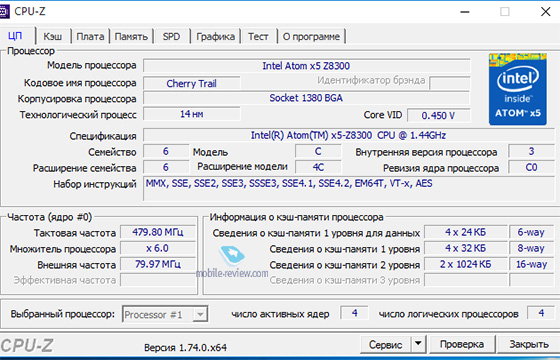This screenshot has height=360, width=560.
Task: Click the CPU-Z app icon in title bar
Action: coord(4,11)
